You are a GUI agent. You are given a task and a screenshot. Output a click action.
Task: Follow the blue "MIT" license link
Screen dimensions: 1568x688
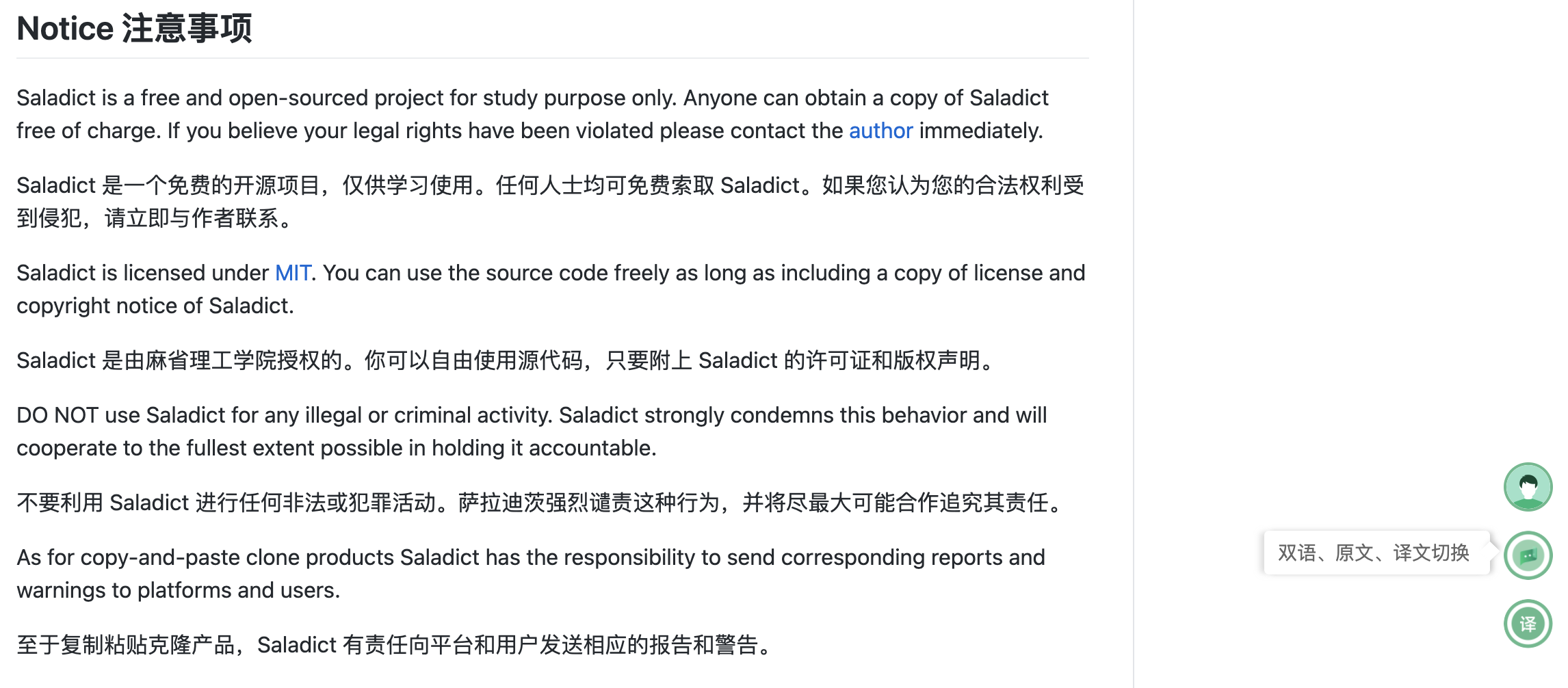[293, 273]
